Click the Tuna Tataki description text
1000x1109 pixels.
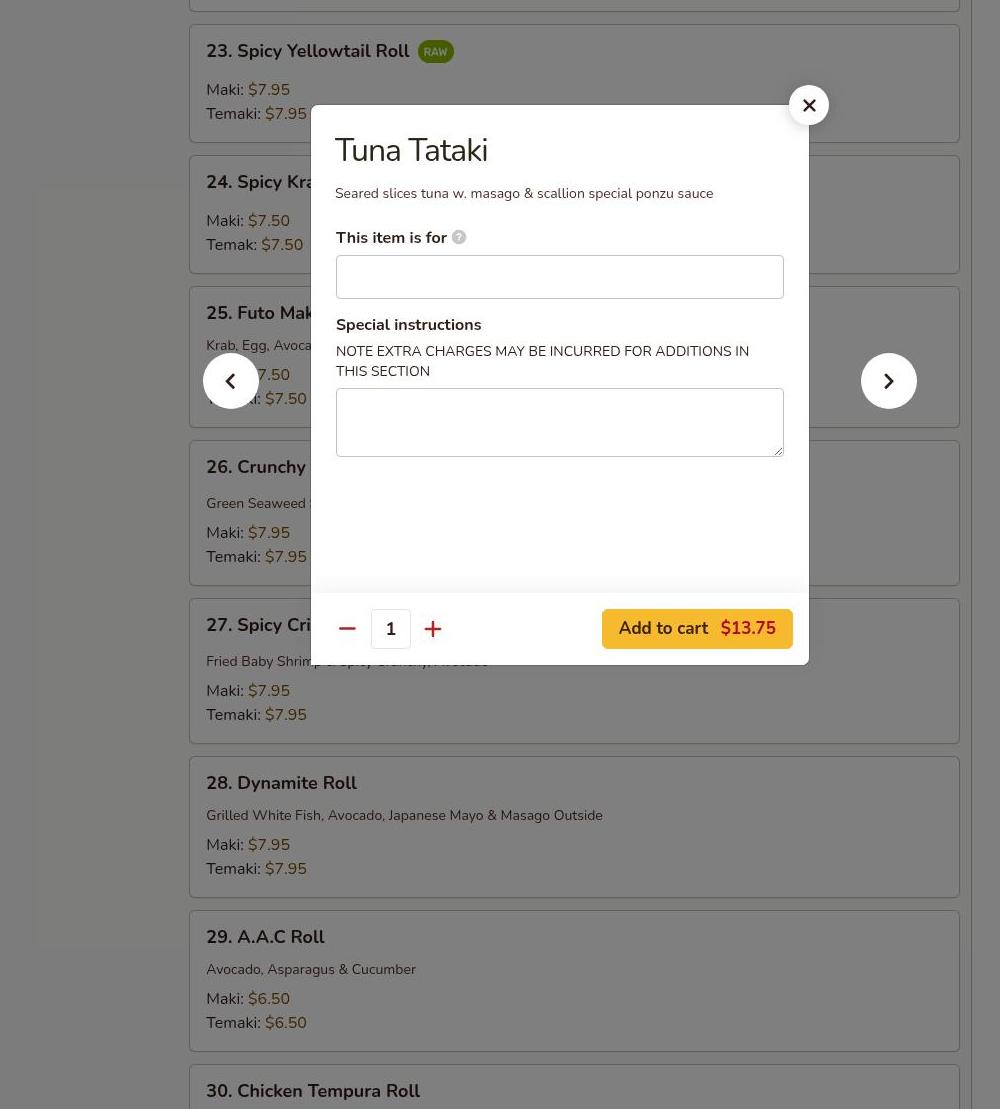pos(524,194)
